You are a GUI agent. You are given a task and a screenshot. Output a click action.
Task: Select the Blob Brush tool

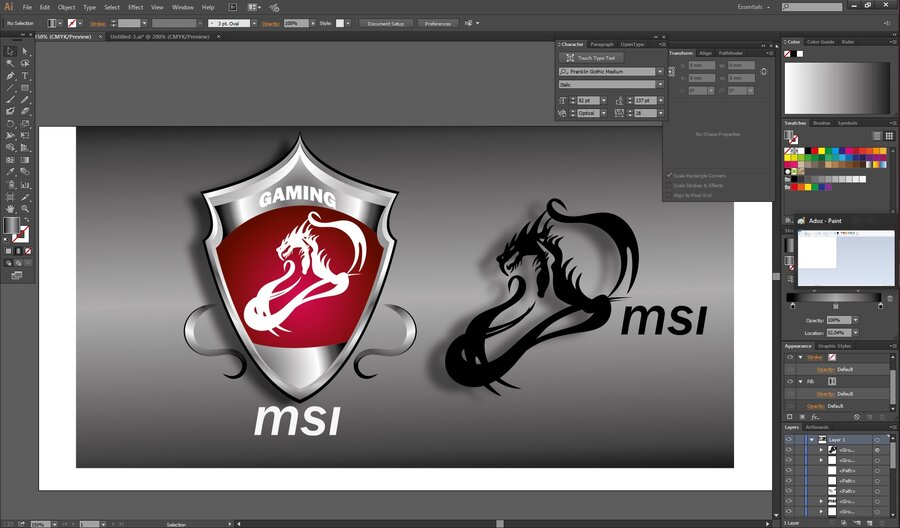point(10,111)
